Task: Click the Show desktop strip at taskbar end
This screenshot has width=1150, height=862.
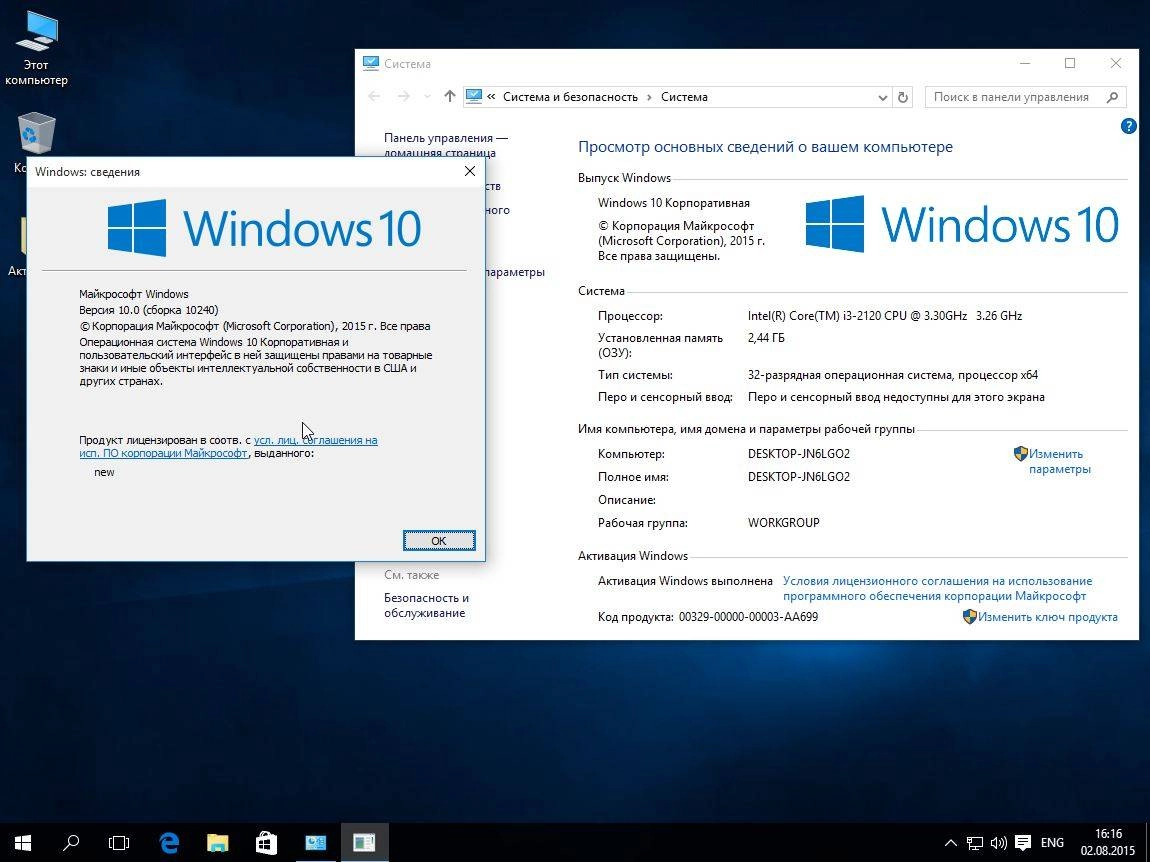Action: tap(1146, 843)
